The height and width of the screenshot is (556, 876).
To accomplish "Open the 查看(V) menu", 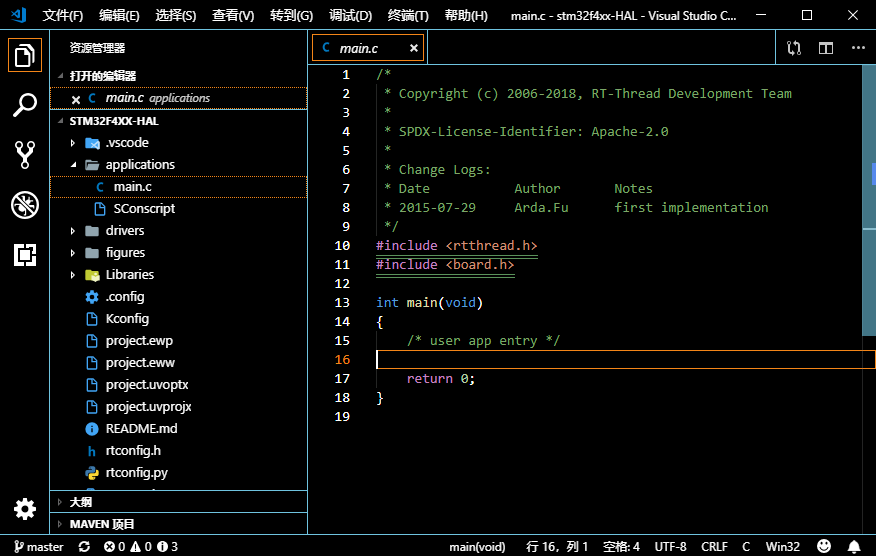I will coord(233,16).
